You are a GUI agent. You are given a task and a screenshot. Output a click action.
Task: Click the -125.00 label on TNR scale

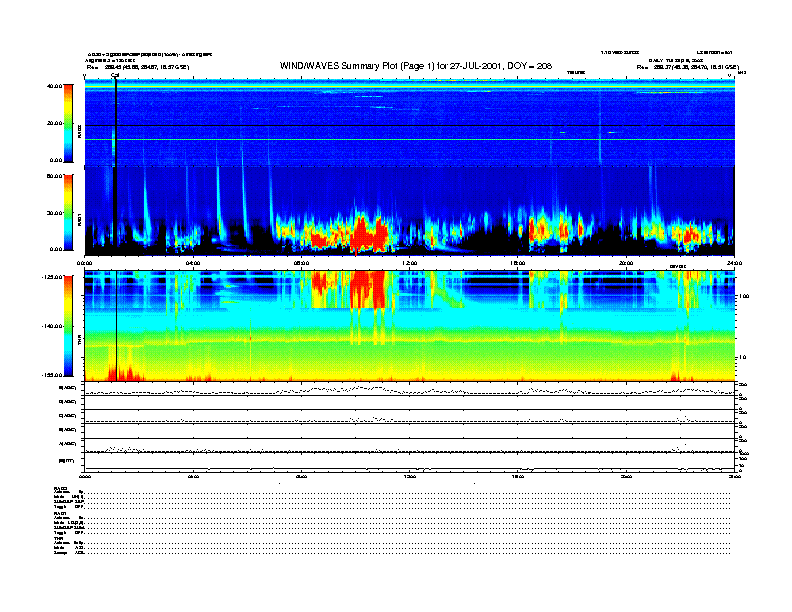[x=52, y=277]
